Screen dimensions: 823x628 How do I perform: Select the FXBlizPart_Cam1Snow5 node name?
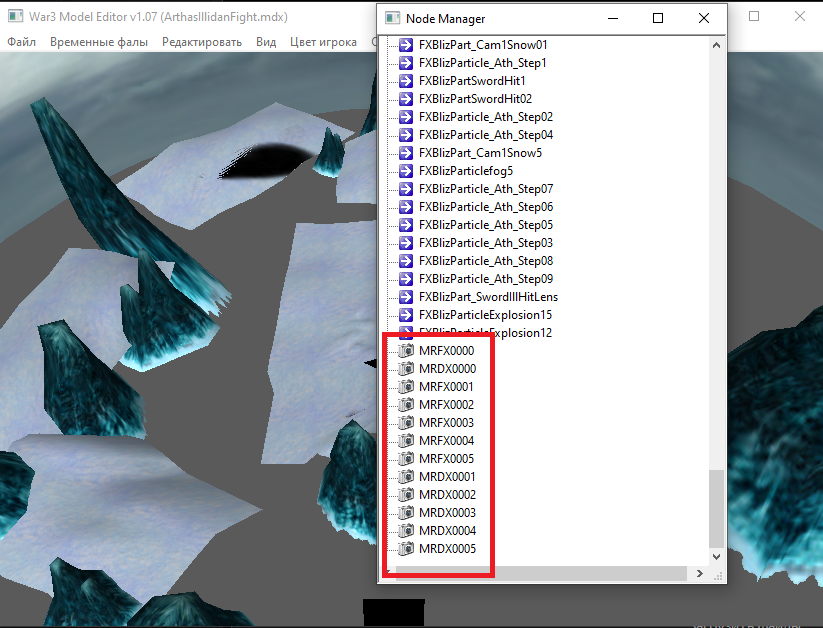[x=480, y=153]
